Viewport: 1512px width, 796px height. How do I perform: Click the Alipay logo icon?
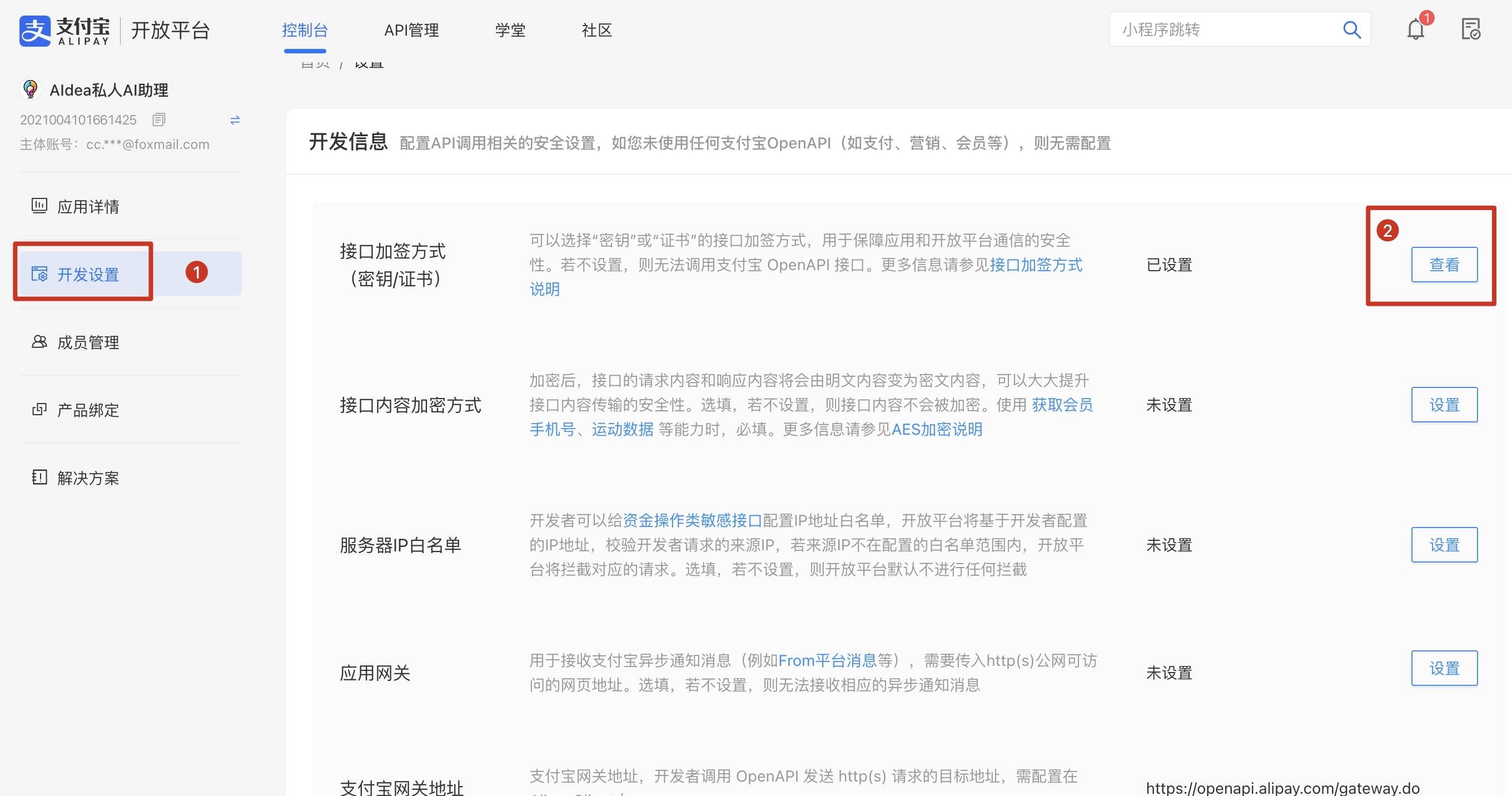[34, 30]
